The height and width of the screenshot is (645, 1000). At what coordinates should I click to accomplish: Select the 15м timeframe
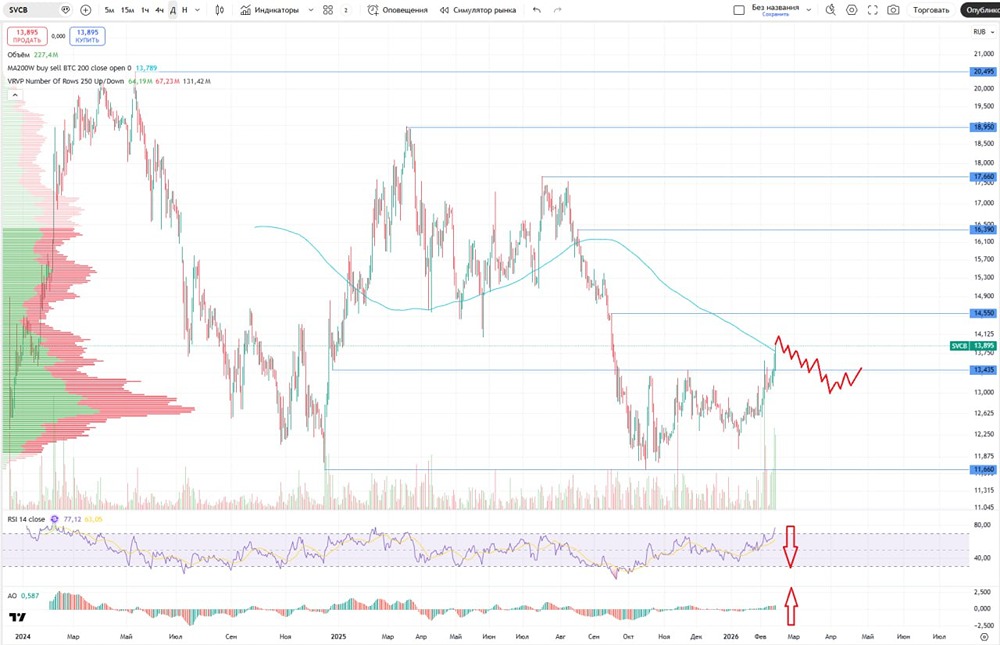click(x=128, y=10)
